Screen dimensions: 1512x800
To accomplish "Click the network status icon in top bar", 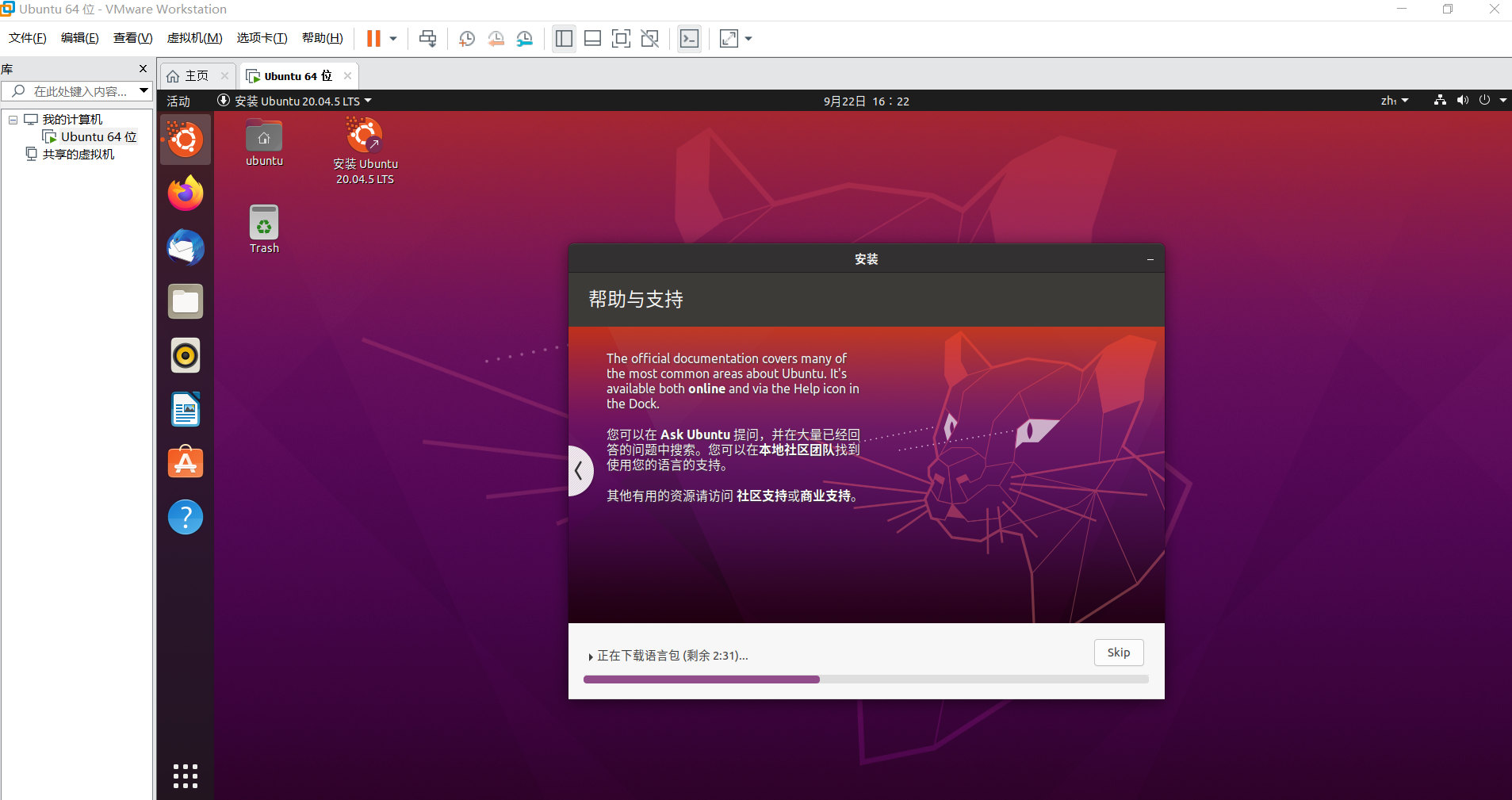I will 1440,101.
